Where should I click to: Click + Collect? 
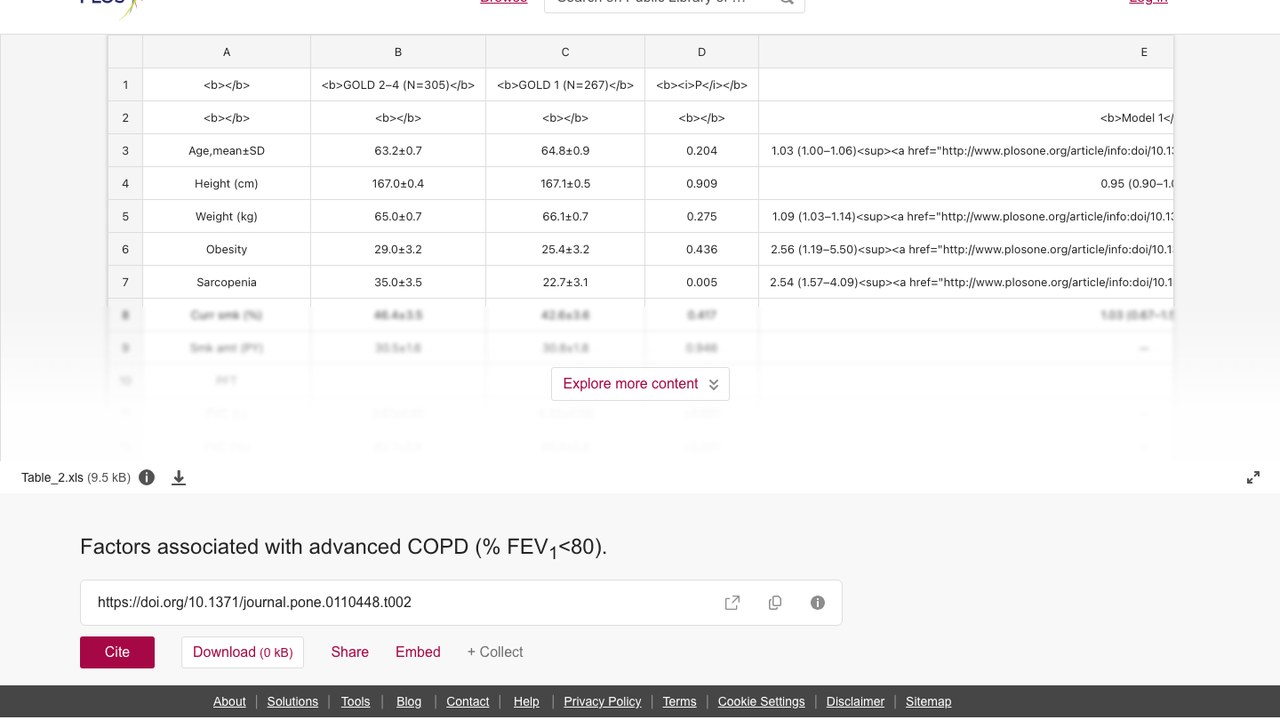pyautogui.click(x=495, y=652)
